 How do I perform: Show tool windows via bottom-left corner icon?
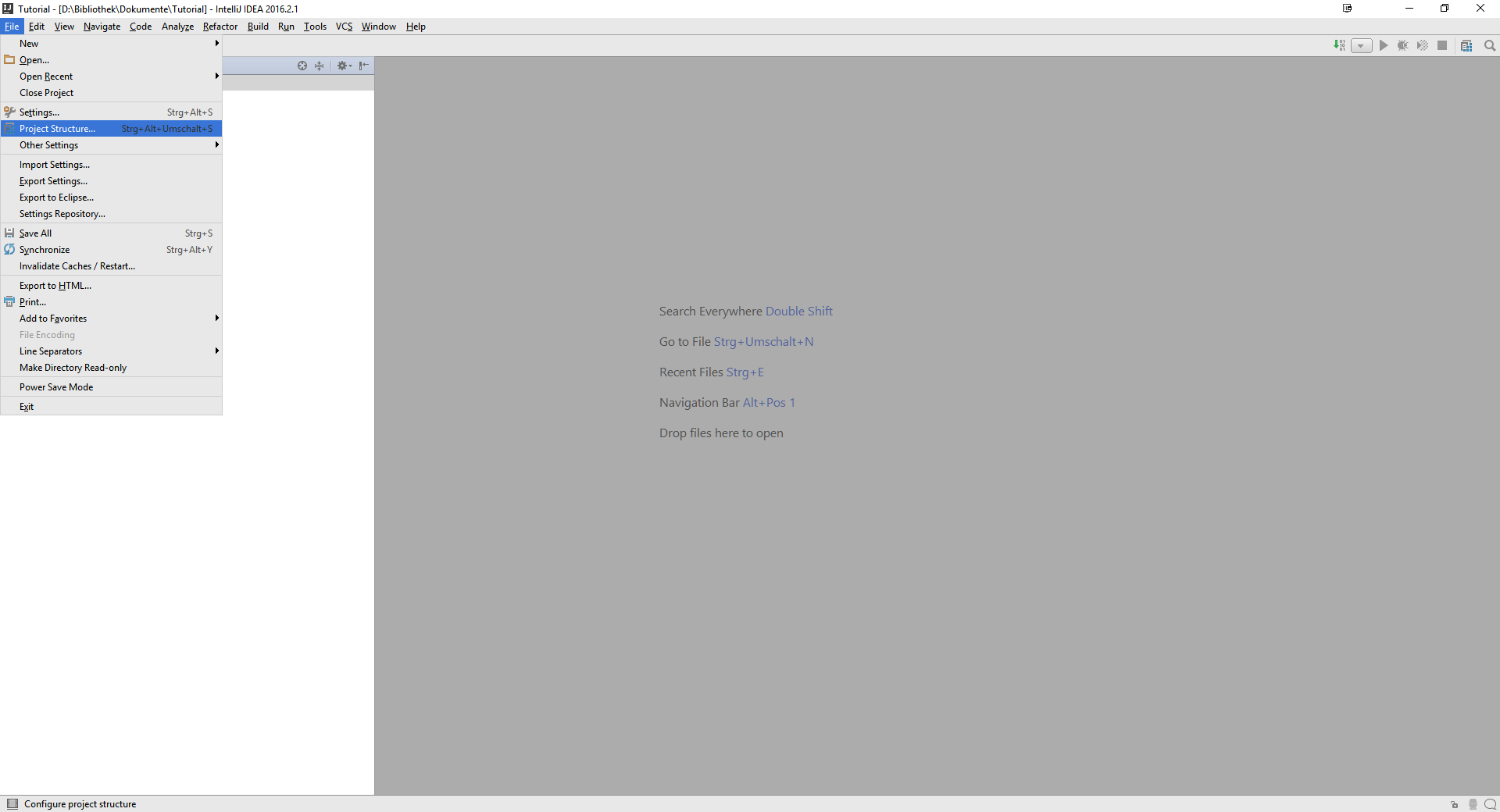(x=12, y=804)
